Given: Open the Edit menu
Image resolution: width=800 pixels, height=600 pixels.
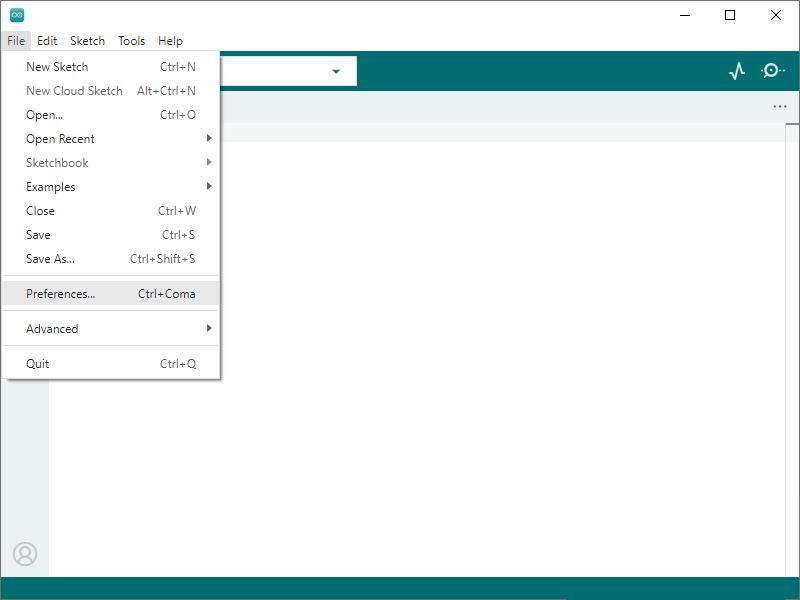Looking at the screenshot, I should coord(47,41).
